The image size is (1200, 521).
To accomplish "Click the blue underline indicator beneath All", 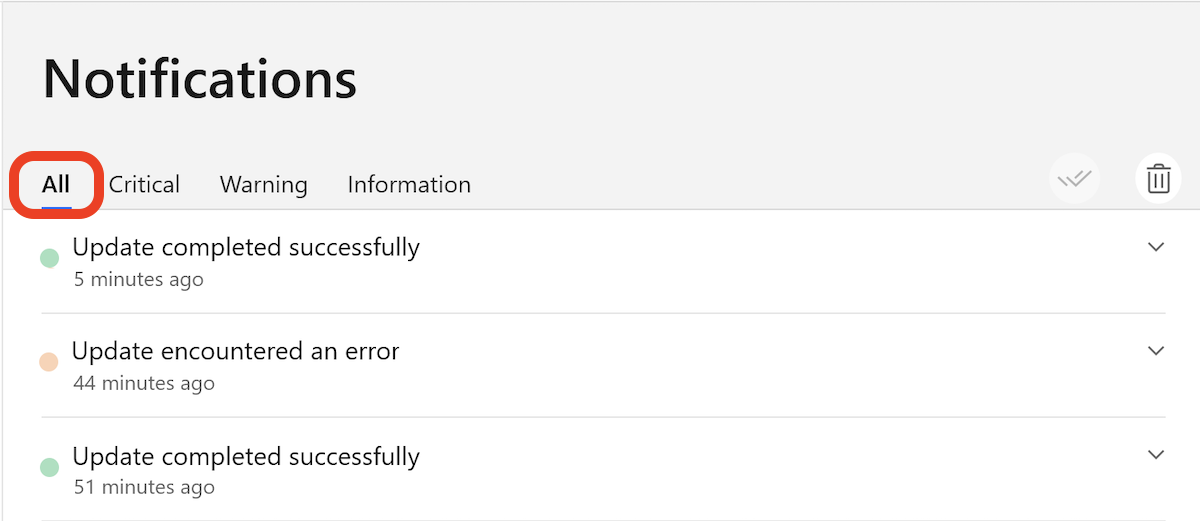I will coord(56,207).
